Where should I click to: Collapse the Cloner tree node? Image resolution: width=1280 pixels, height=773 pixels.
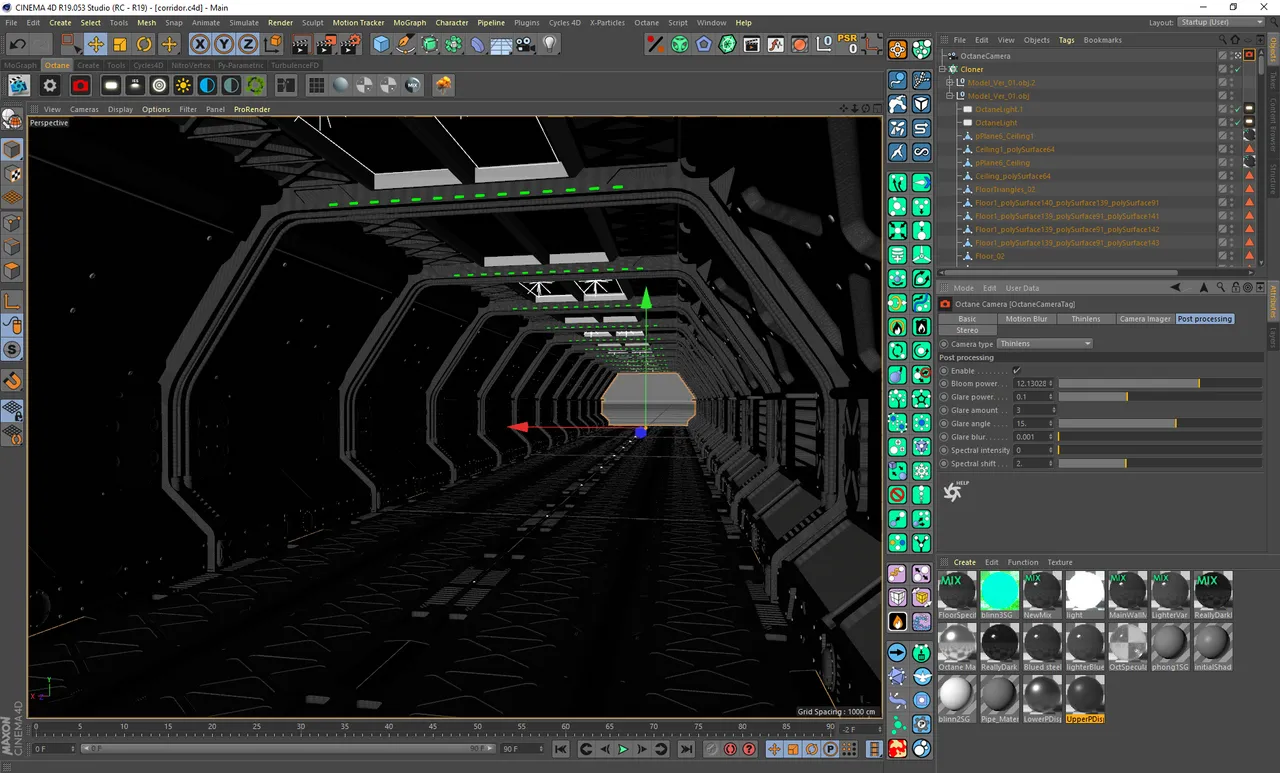click(x=943, y=69)
